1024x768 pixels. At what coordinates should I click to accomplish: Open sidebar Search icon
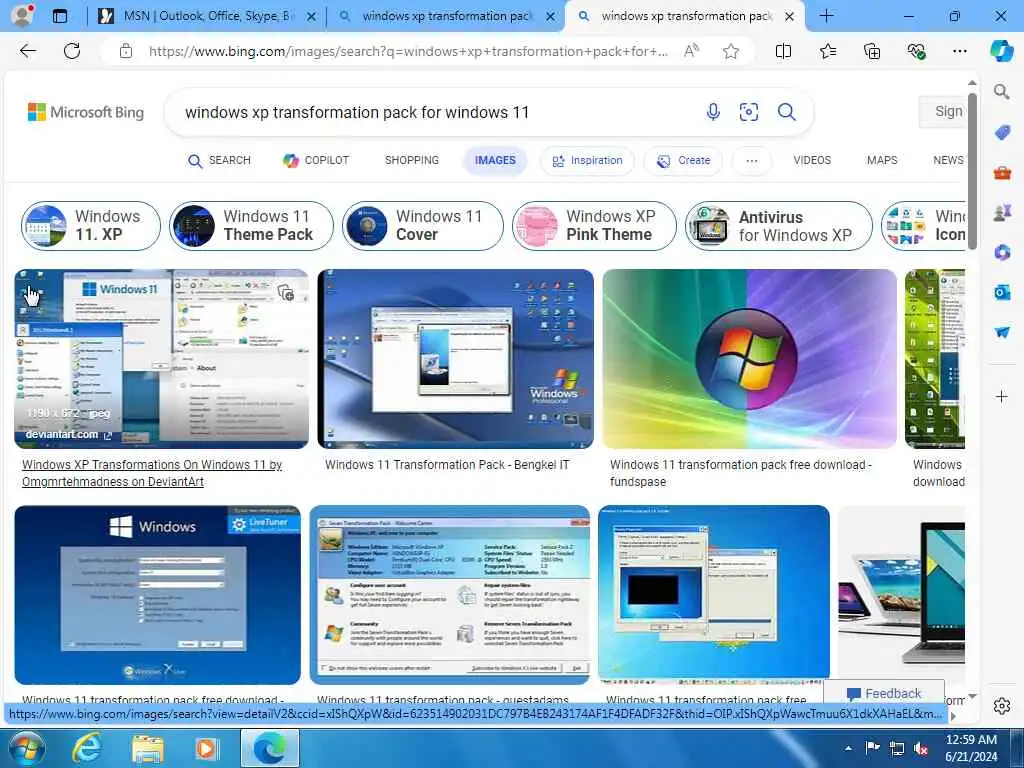click(1002, 92)
